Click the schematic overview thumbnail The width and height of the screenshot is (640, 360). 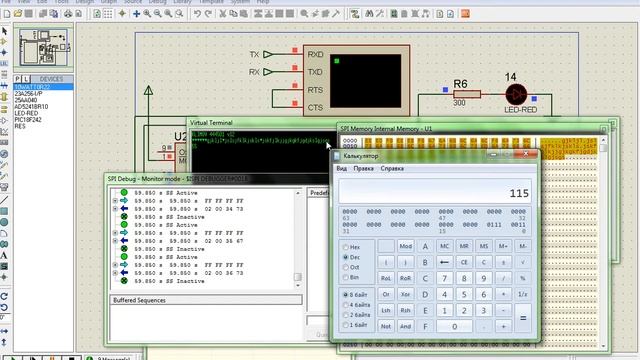[x=43, y=47]
